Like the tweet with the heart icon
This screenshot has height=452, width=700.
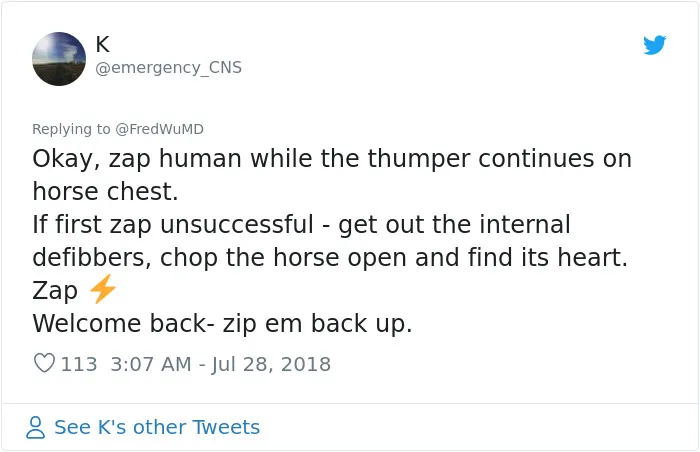[x=44, y=363]
